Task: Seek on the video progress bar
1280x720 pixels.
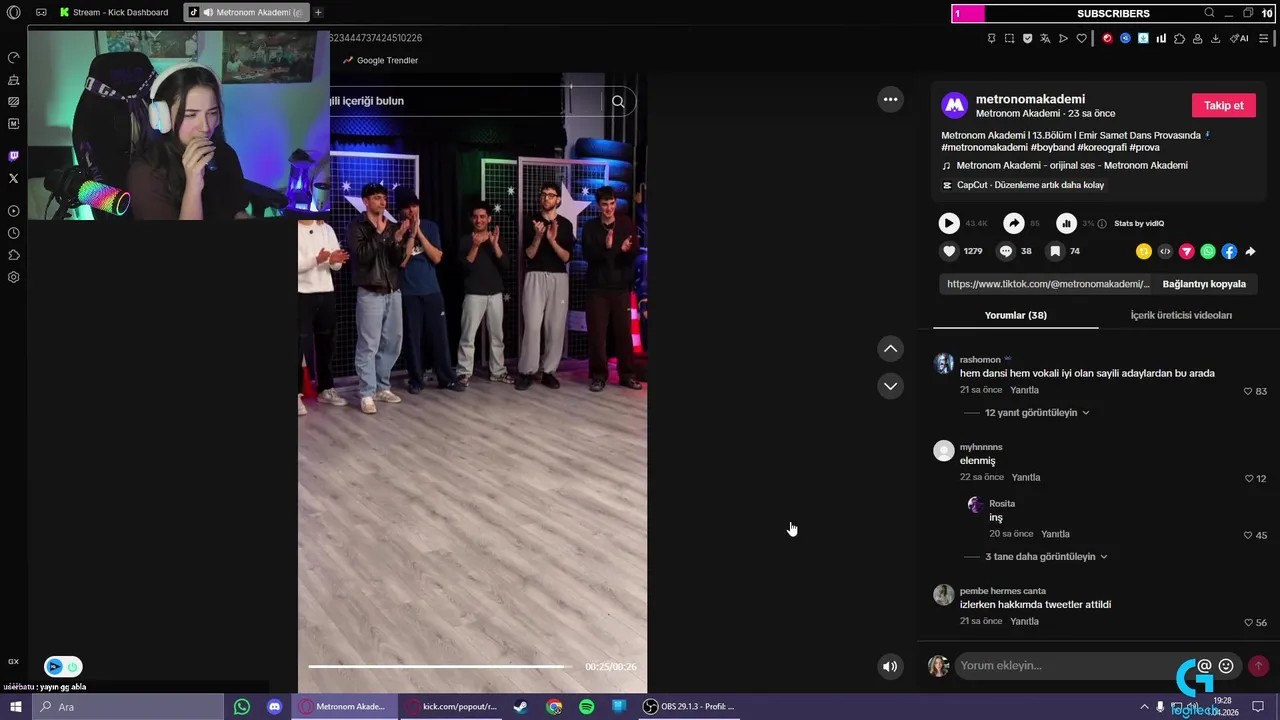Action: 440,666
